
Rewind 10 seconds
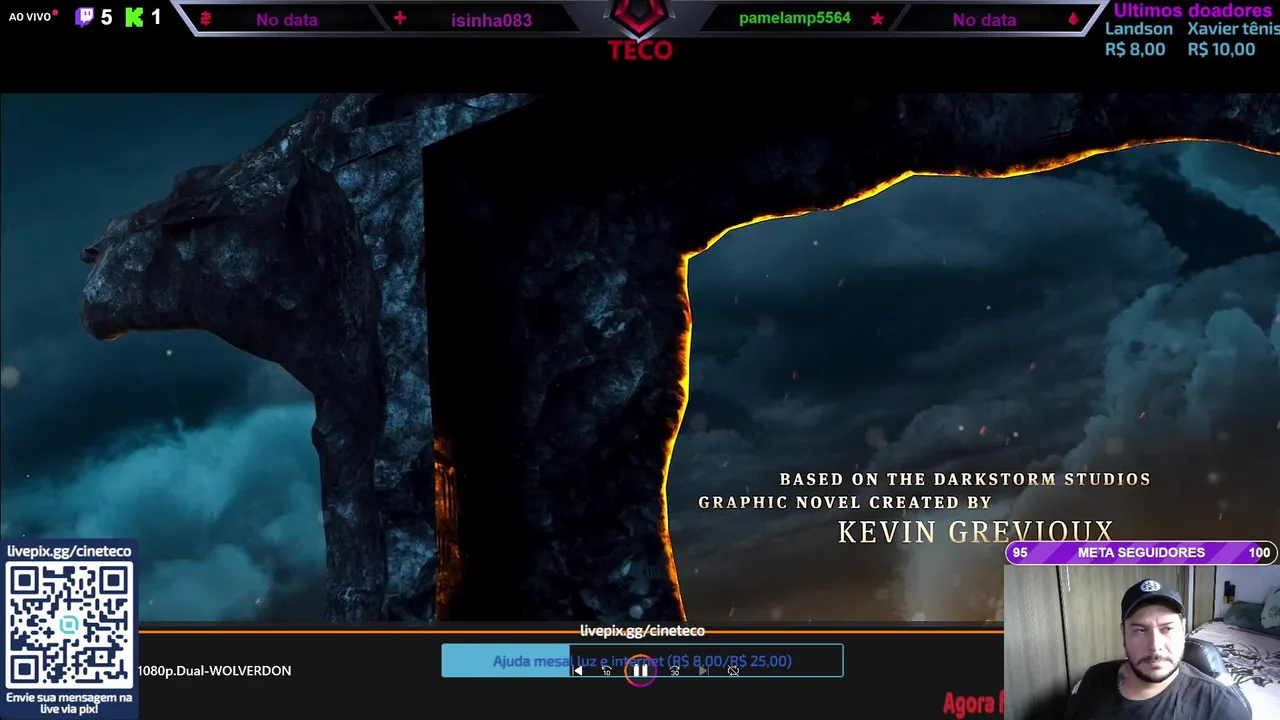607,671
